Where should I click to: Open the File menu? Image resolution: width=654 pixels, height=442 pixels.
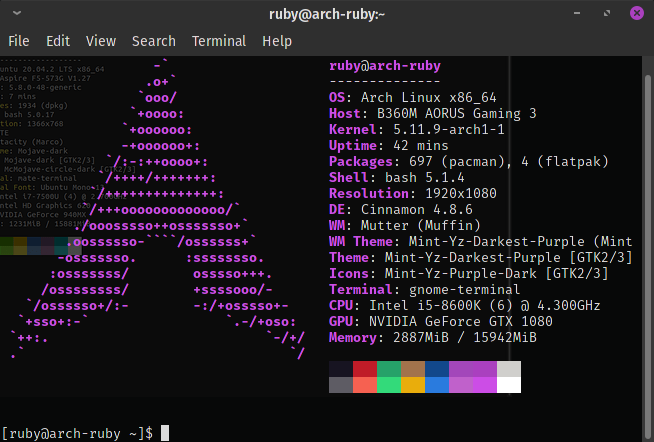coord(19,41)
